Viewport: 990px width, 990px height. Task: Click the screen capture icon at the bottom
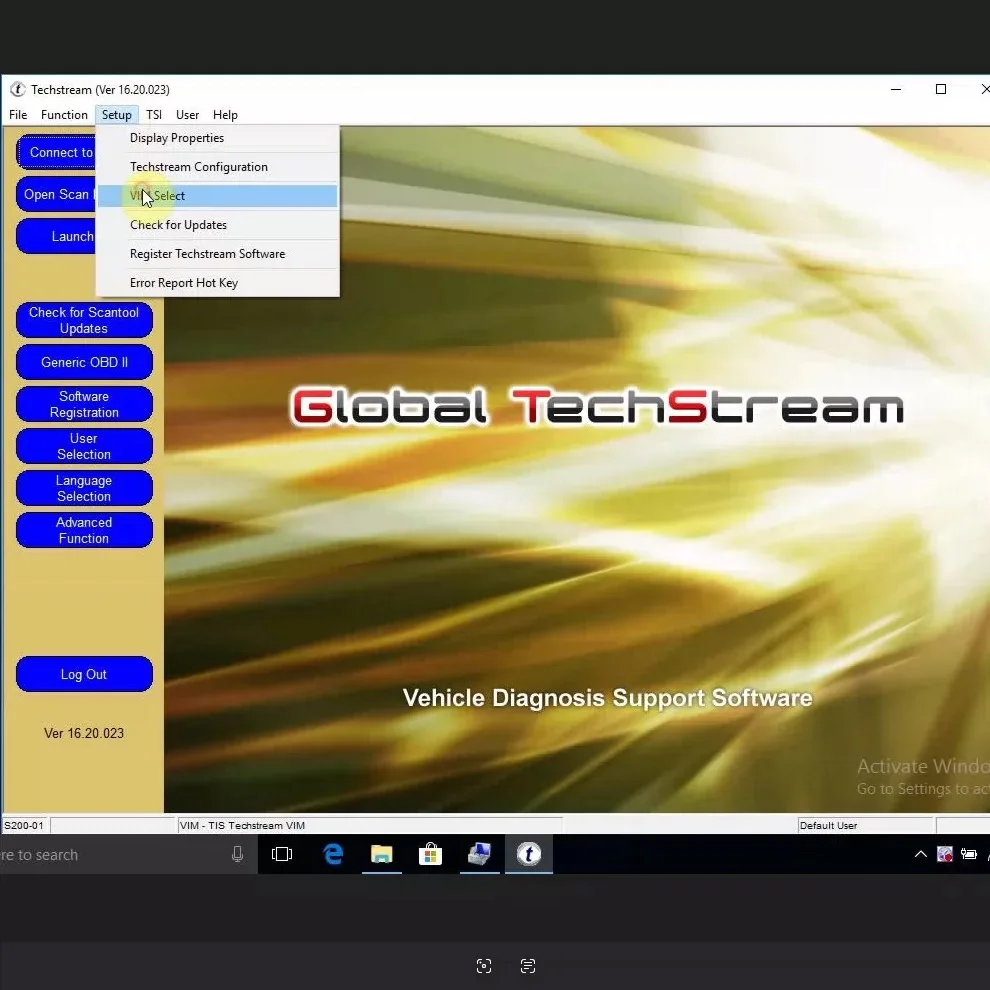tap(484, 966)
